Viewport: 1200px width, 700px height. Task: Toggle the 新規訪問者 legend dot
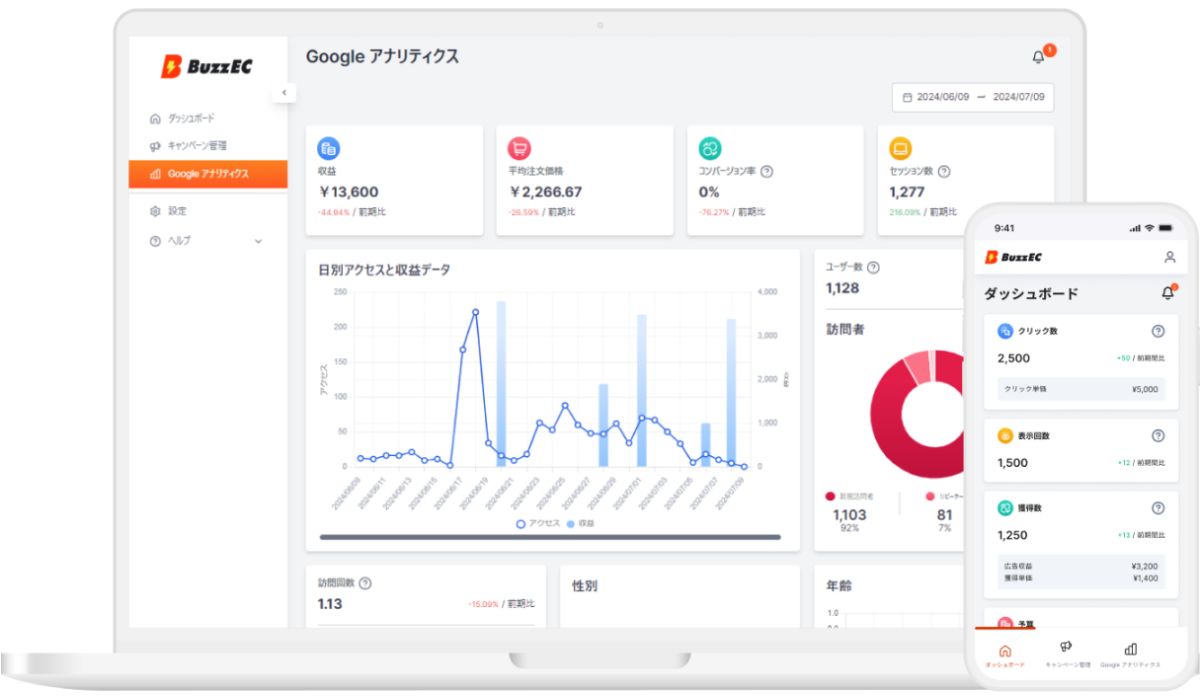830,496
